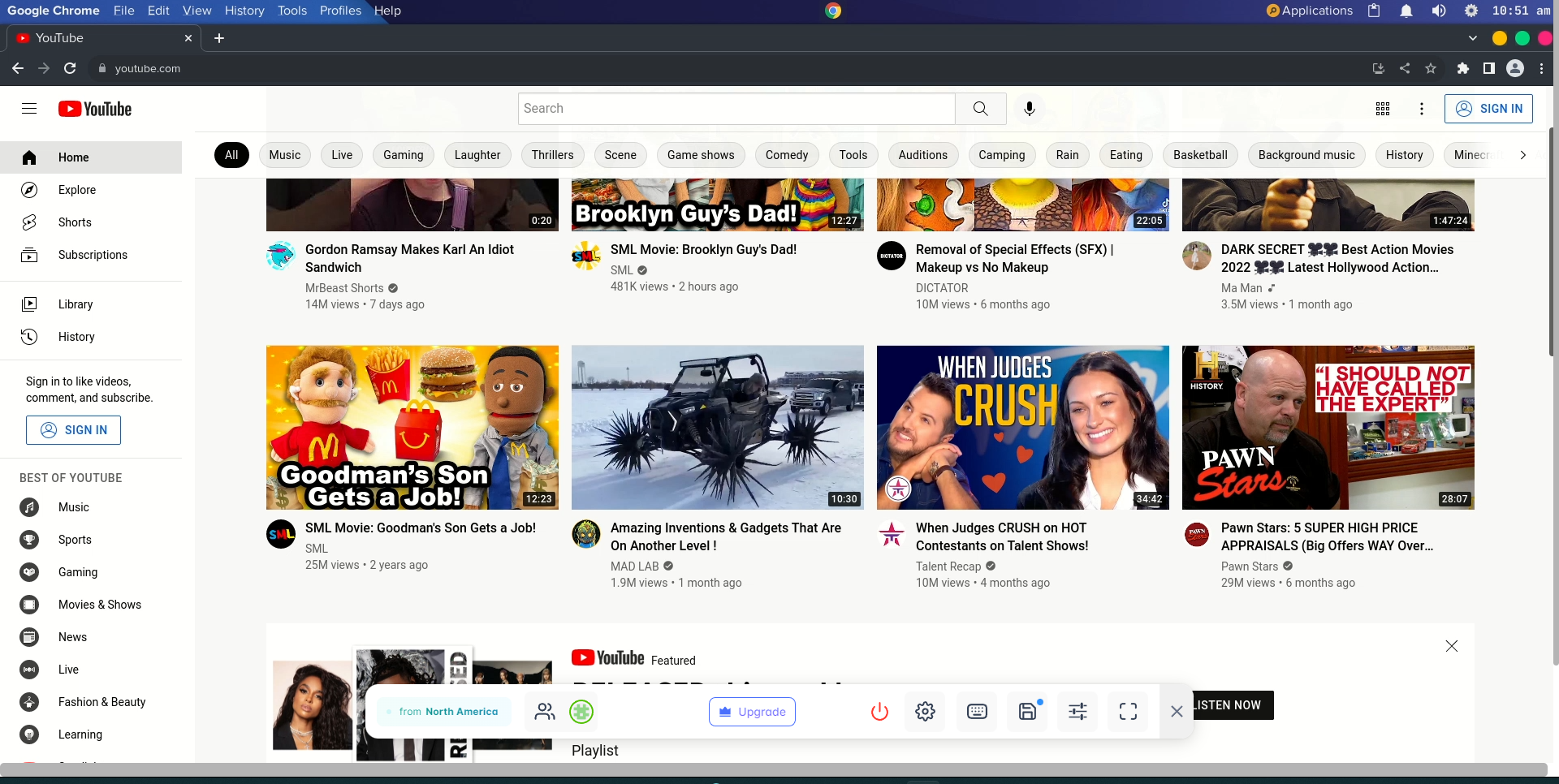The image size is (1559, 784).
Task: Open Sports under Best of YouTube
Action: pos(91,540)
